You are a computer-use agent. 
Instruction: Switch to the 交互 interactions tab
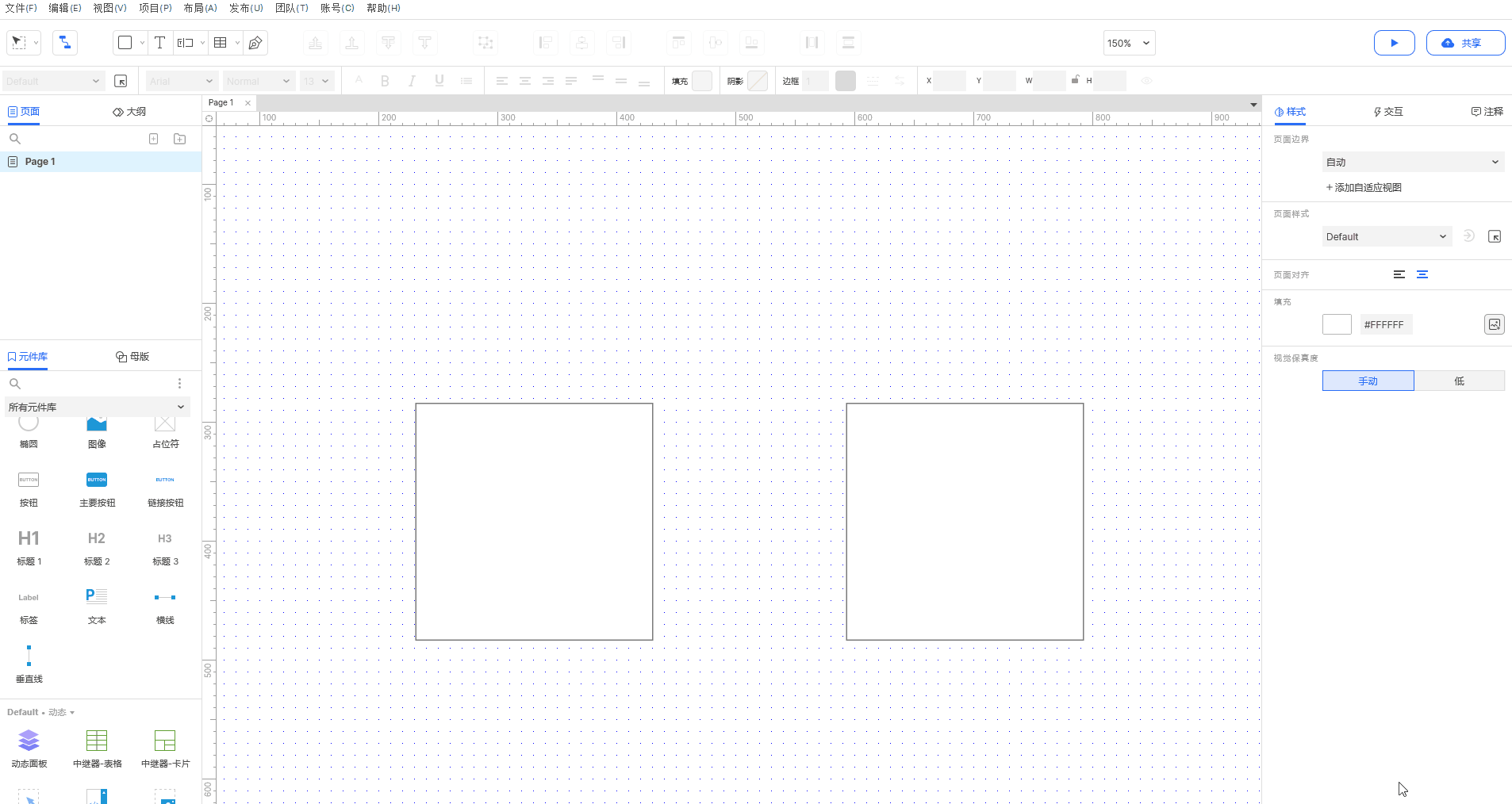tap(1388, 112)
